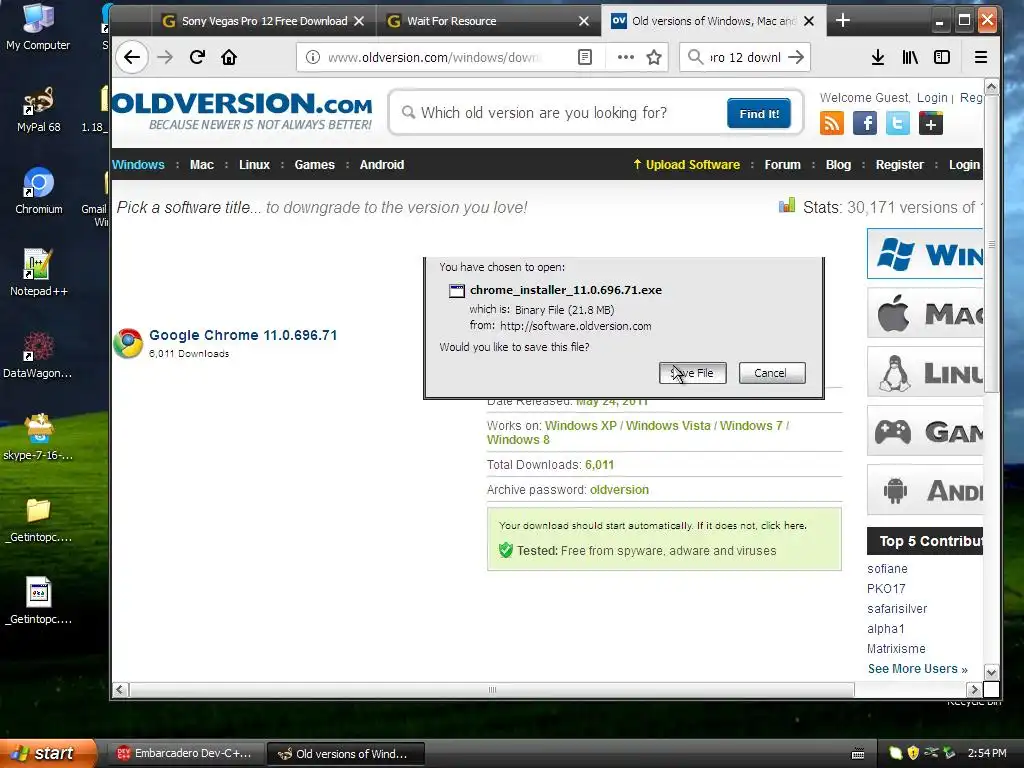The width and height of the screenshot is (1024, 768).
Task: Open the library bookshelf icon
Action: click(x=910, y=57)
